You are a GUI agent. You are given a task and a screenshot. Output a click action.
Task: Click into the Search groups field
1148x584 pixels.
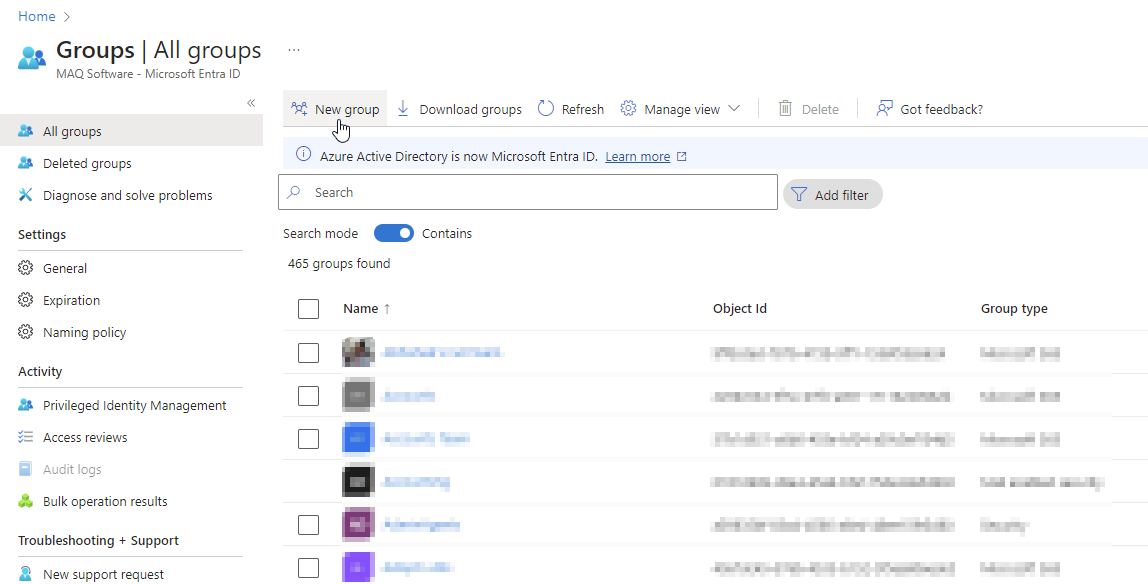(x=540, y=193)
